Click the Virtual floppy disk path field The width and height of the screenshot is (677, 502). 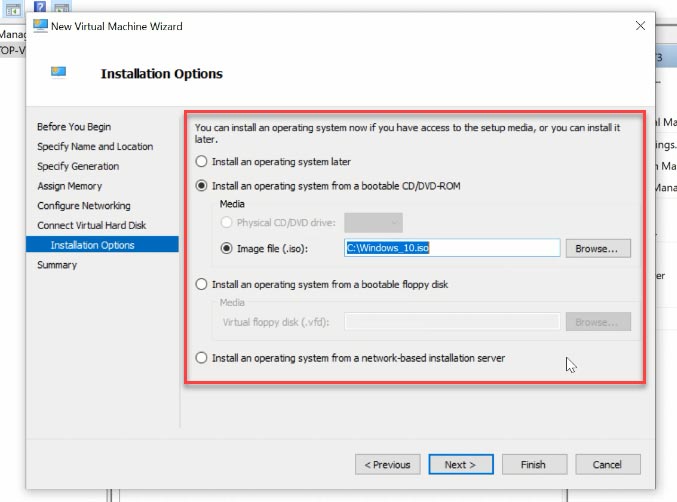click(452, 322)
